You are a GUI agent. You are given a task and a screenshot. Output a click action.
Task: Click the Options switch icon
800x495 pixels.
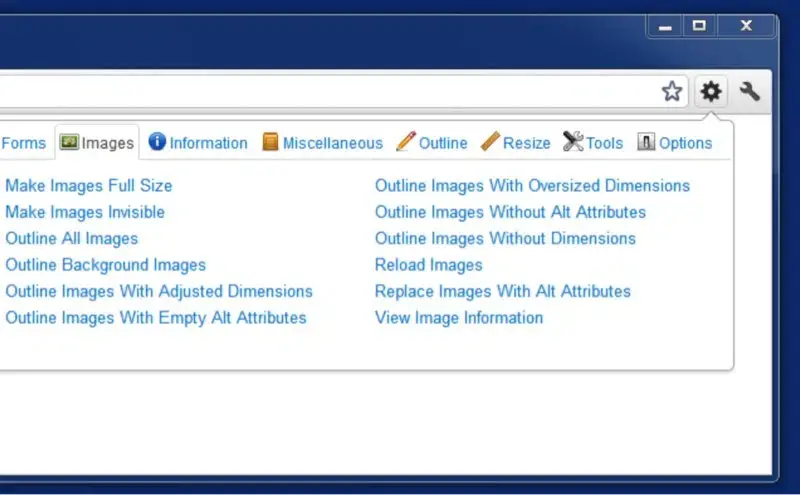coord(646,141)
